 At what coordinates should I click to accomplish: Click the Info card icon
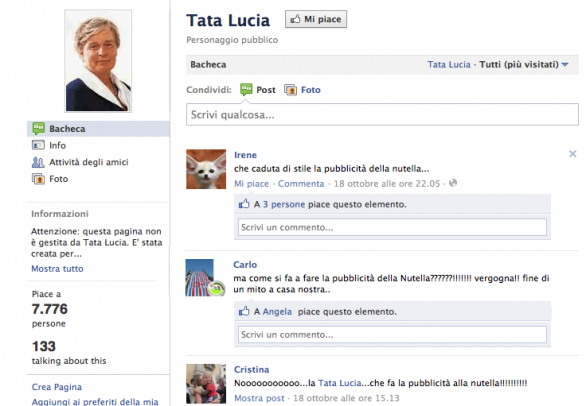click(x=38, y=145)
